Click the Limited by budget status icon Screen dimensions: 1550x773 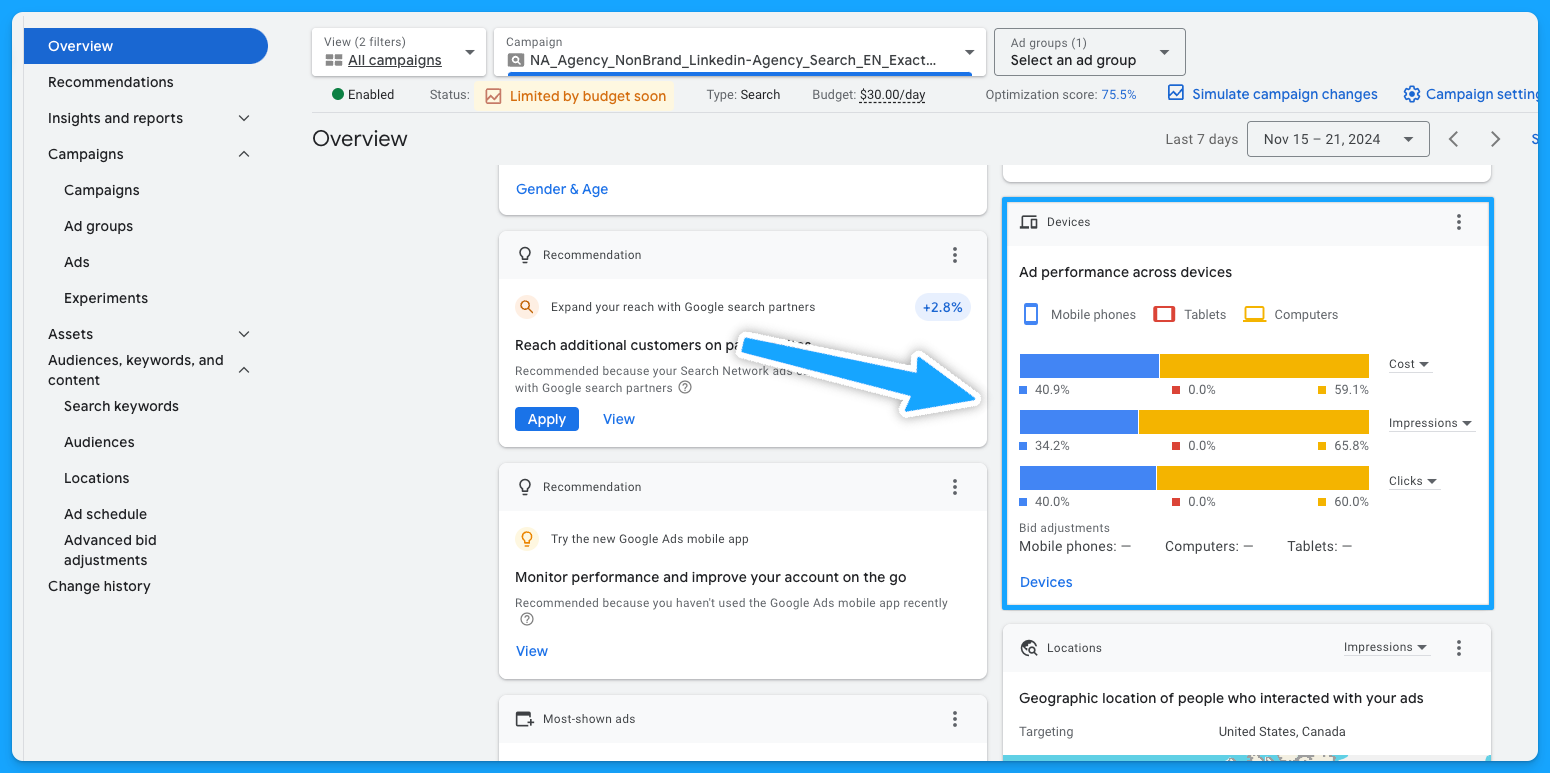tap(493, 96)
